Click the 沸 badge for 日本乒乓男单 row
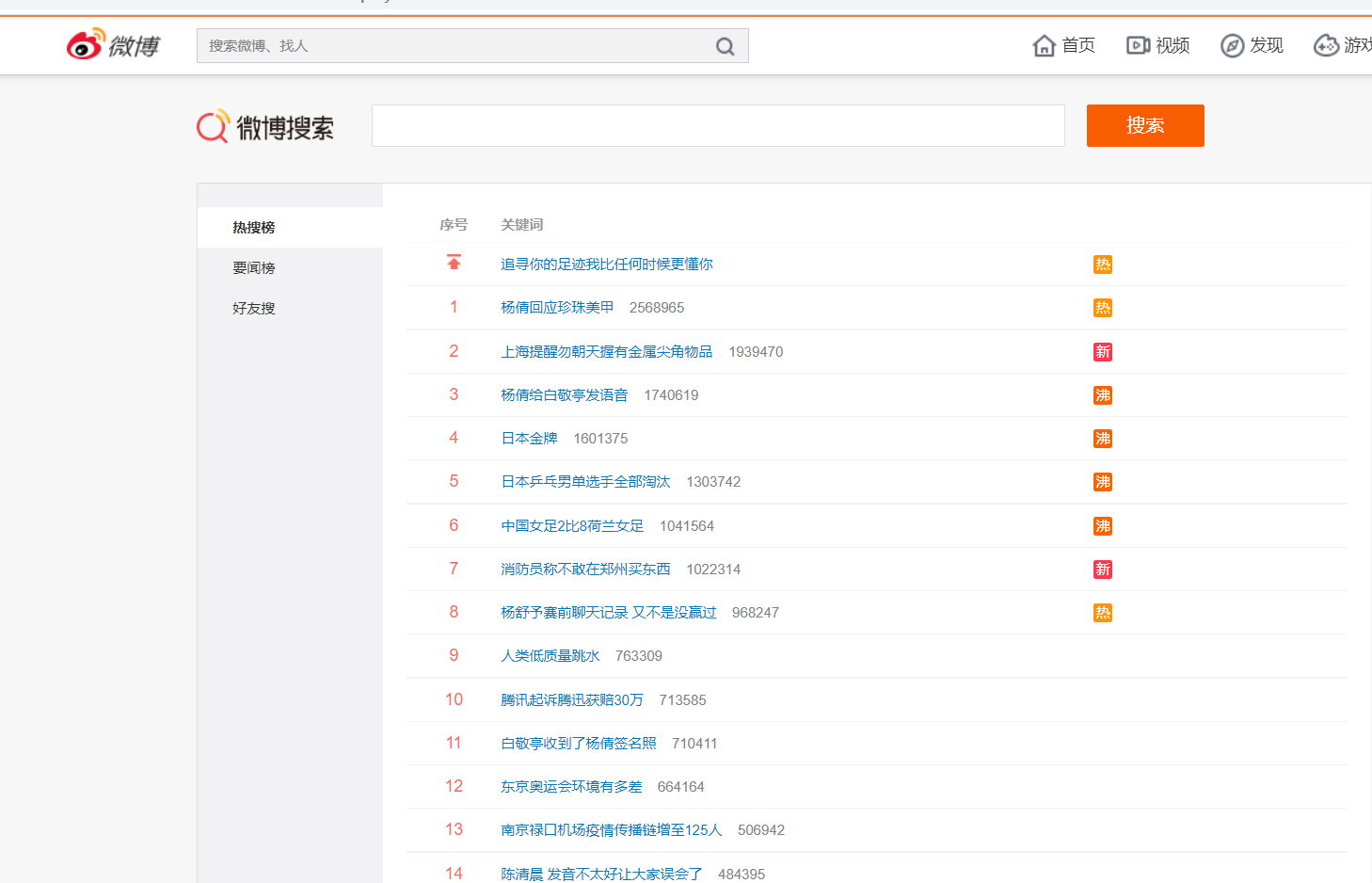 click(1103, 482)
